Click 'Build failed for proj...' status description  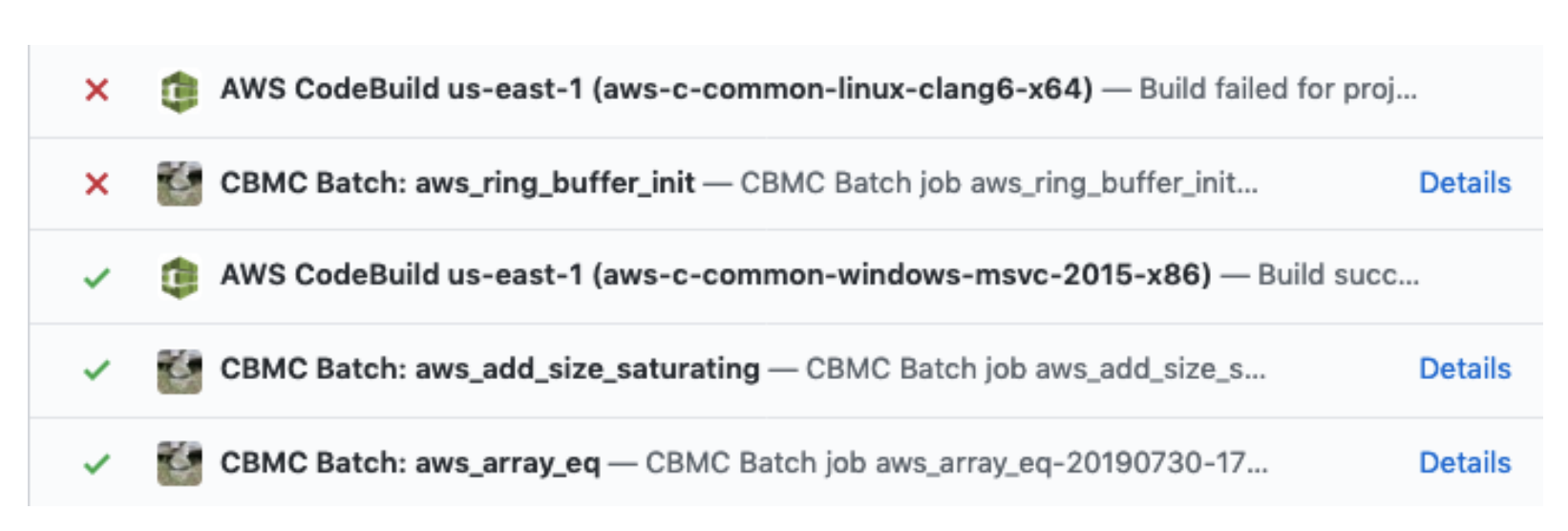click(1278, 89)
